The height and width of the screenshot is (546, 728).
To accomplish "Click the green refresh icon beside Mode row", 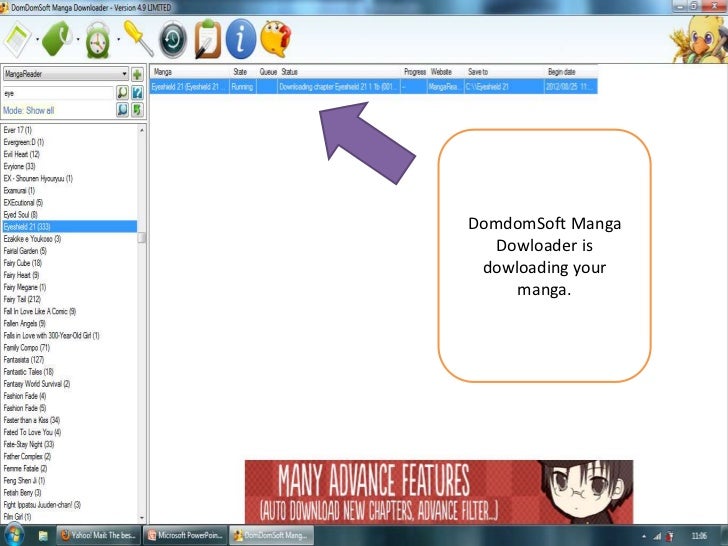I will tap(137, 110).
